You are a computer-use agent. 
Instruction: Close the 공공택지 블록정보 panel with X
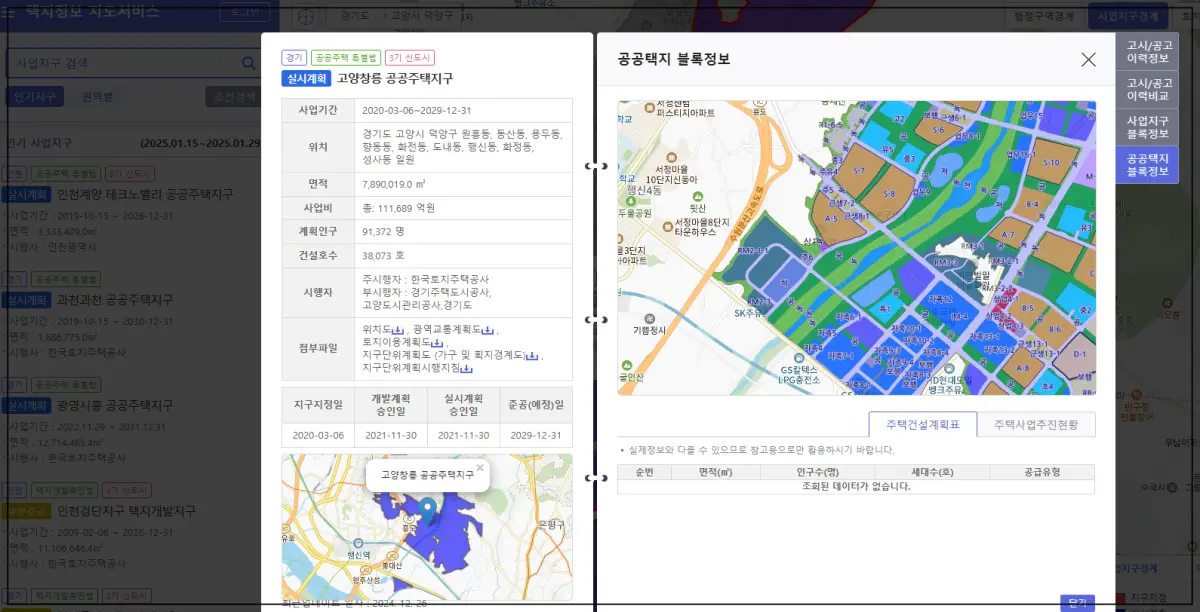tap(1089, 59)
